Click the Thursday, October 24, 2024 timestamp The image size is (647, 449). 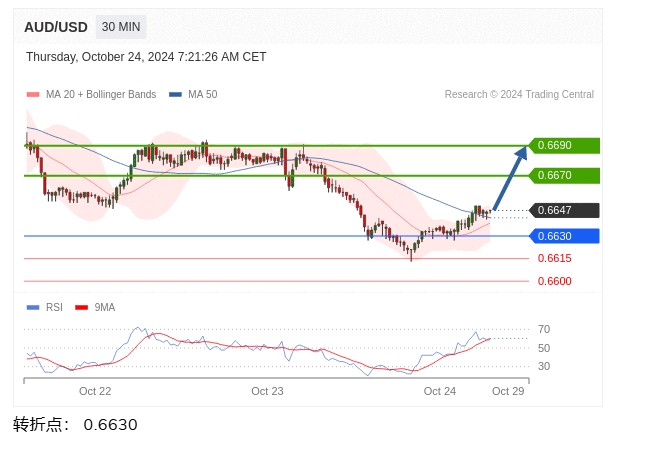(146, 57)
